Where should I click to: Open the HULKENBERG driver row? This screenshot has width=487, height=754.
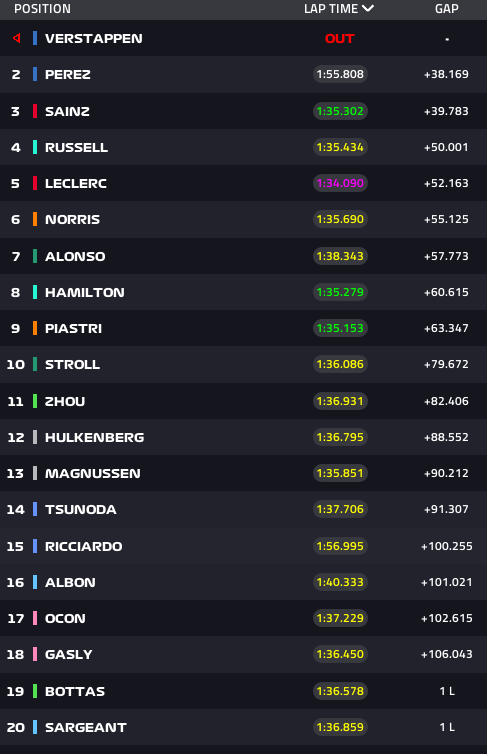243,437
